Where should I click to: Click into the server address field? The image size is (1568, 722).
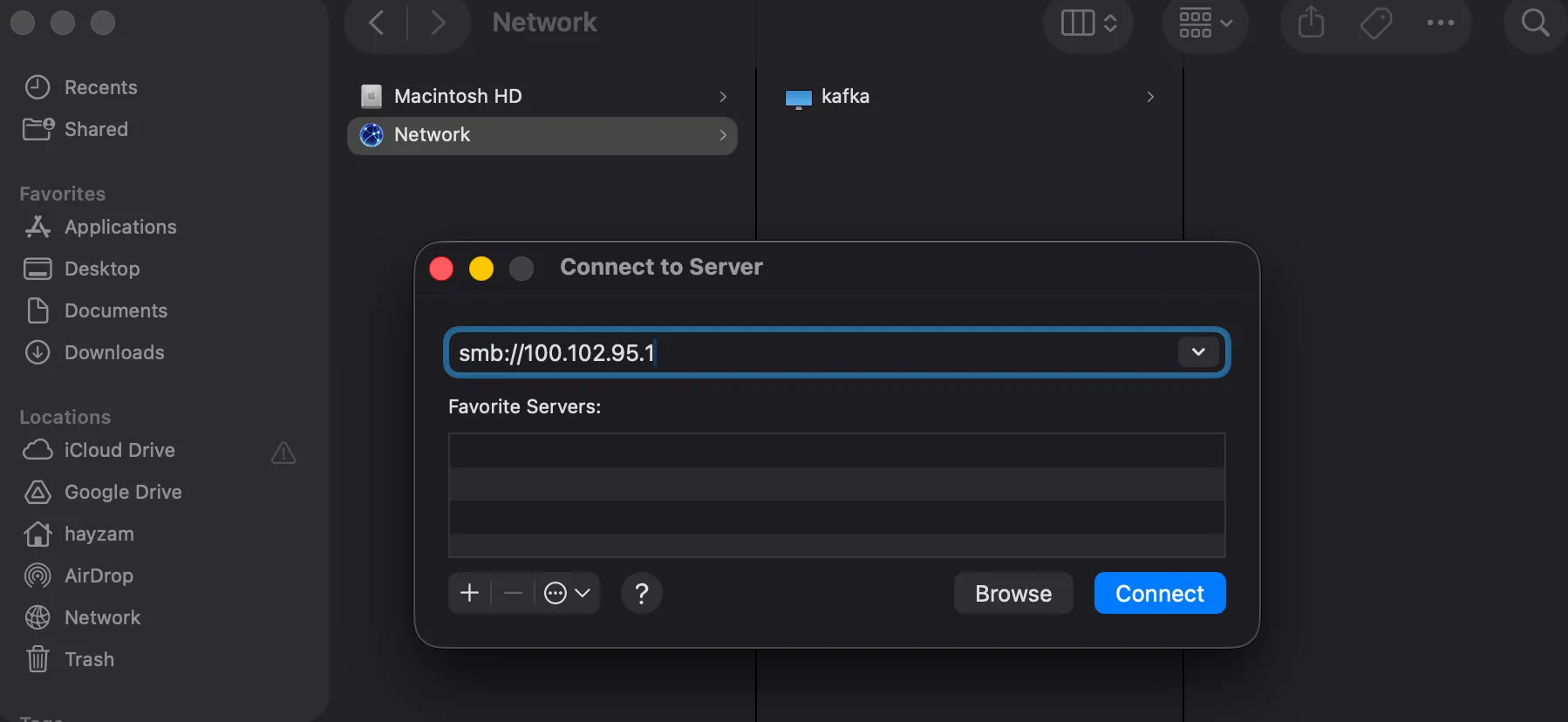click(x=811, y=352)
